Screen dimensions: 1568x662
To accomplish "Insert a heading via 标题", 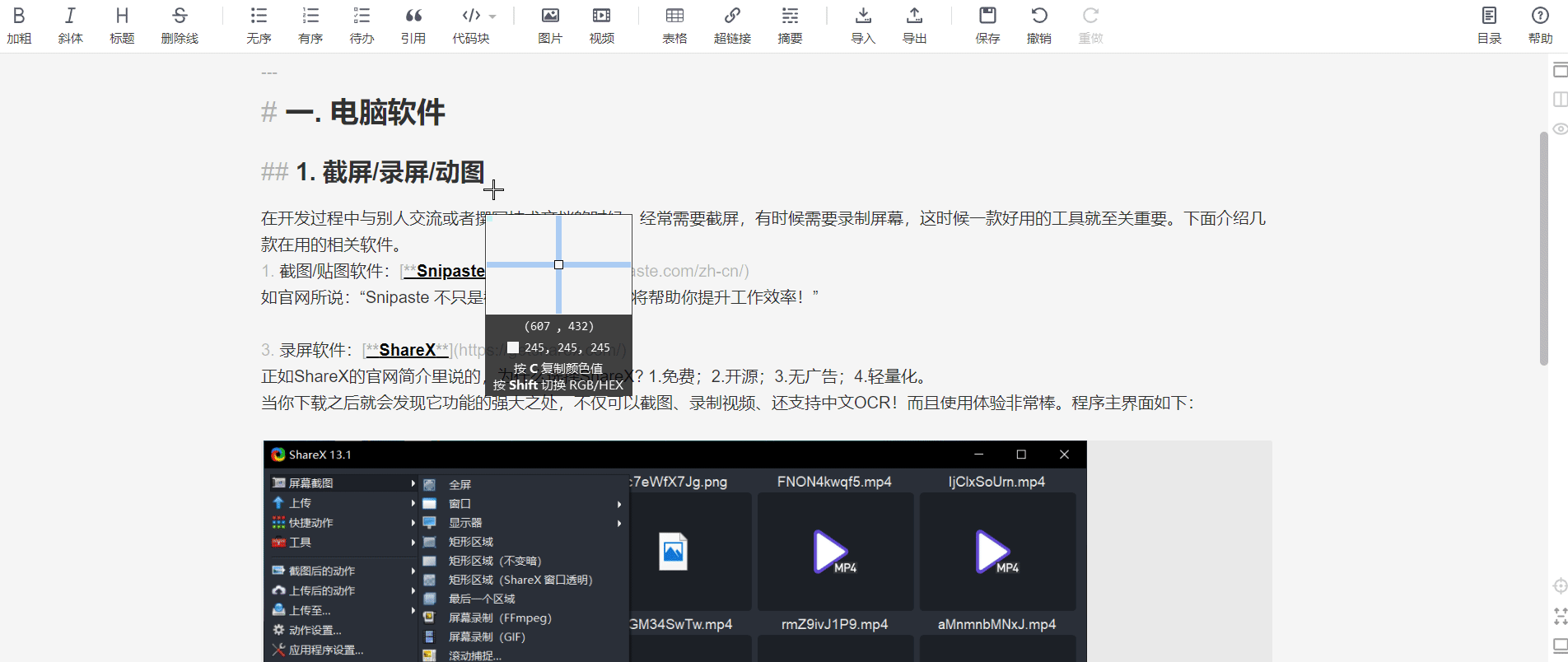I will coord(122,26).
